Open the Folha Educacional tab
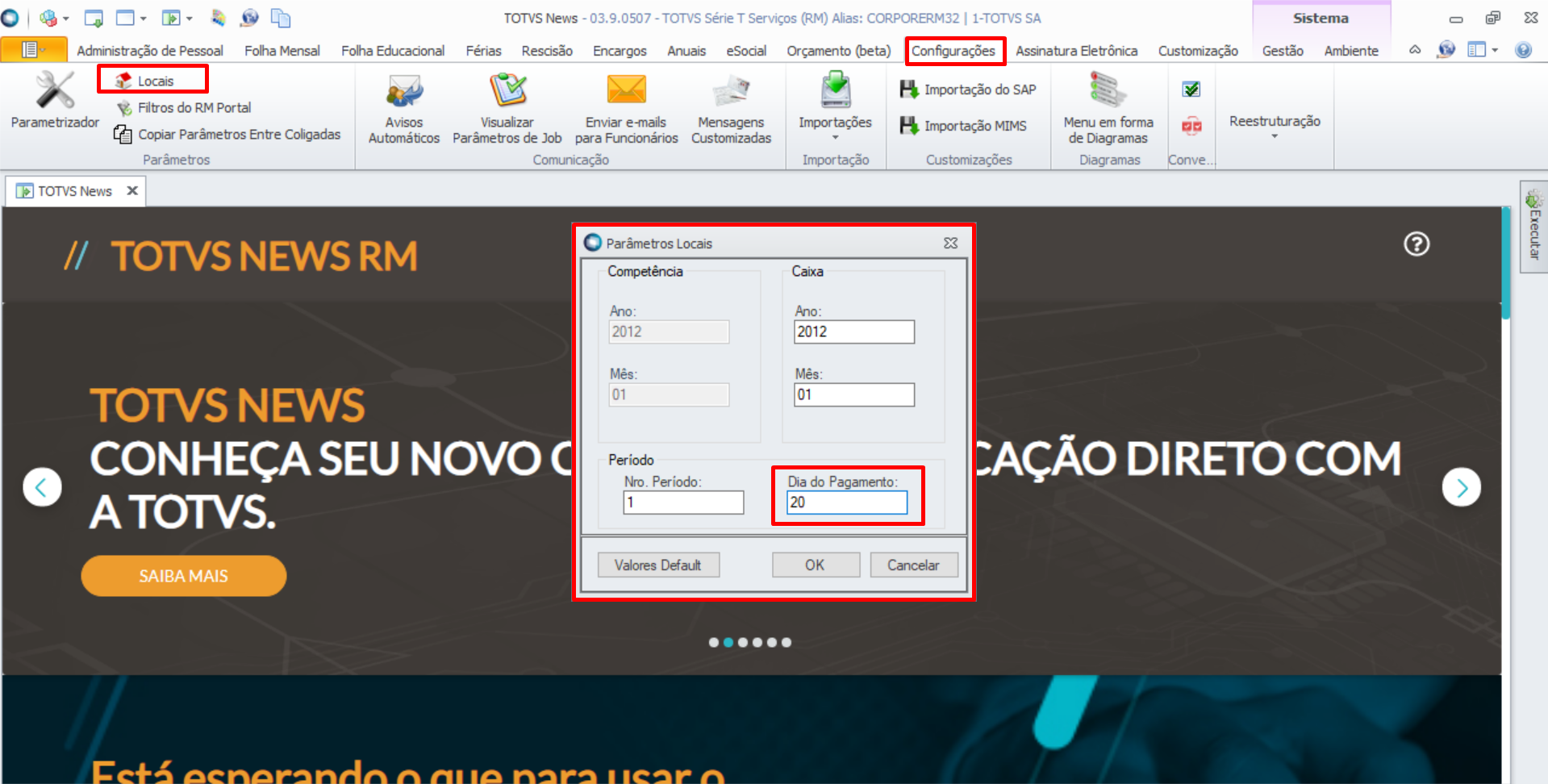1548x784 pixels. pos(393,51)
